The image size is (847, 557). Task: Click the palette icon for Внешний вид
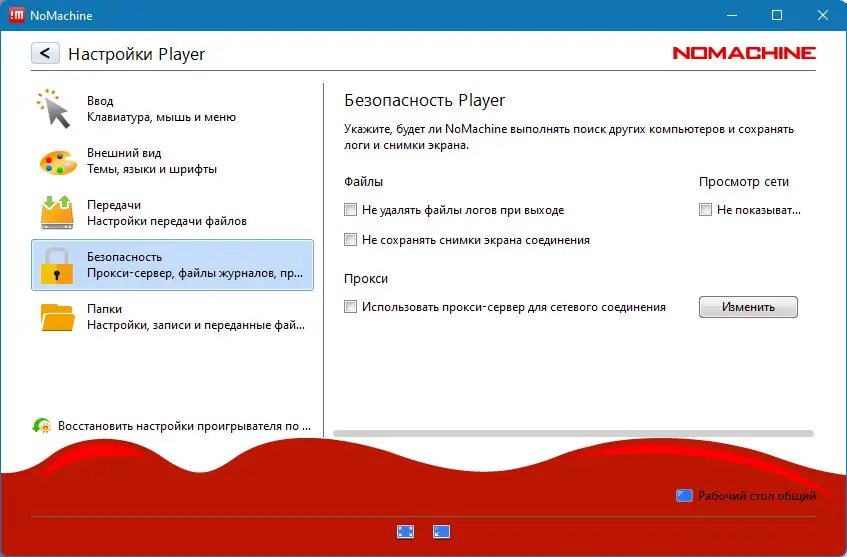click(x=58, y=162)
